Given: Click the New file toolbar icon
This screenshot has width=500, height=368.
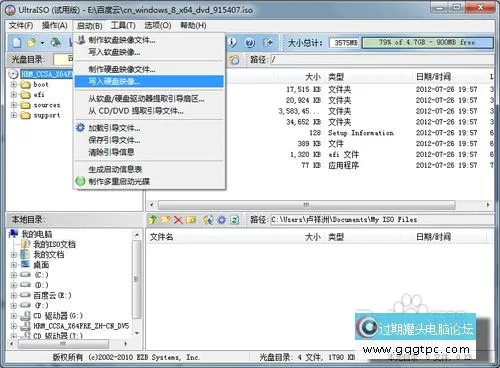Looking at the screenshot, I should pyautogui.click(x=17, y=42).
